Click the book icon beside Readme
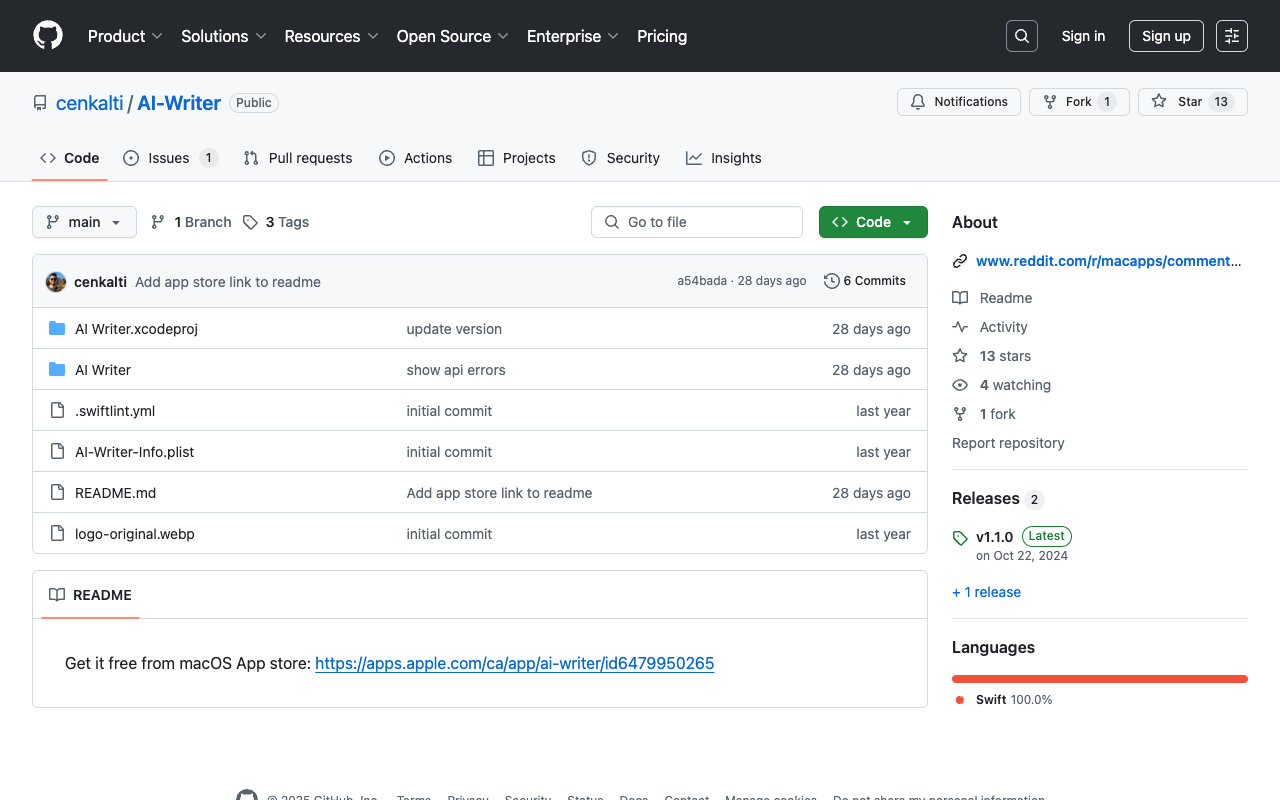 click(x=960, y=298)
